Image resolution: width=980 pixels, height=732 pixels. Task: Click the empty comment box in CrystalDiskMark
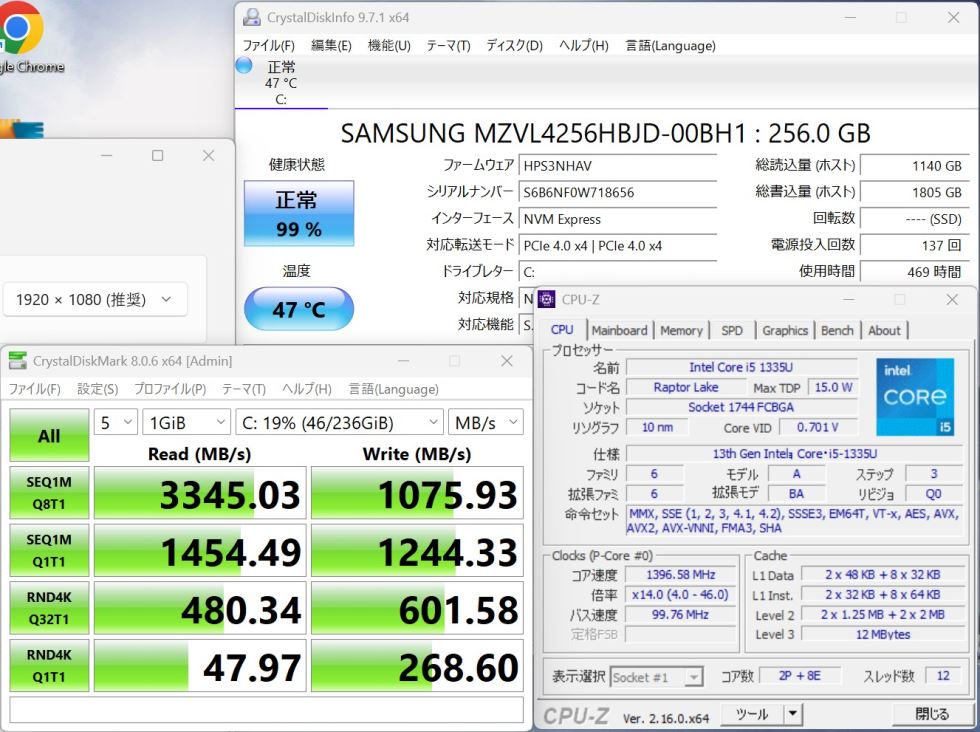pyautogui.click(x=266, y=709)
